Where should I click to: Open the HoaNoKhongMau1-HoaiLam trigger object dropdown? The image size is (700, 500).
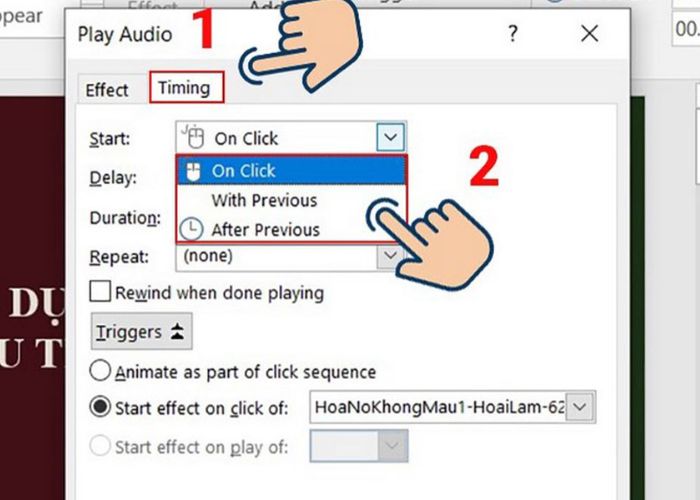point(453,407)
